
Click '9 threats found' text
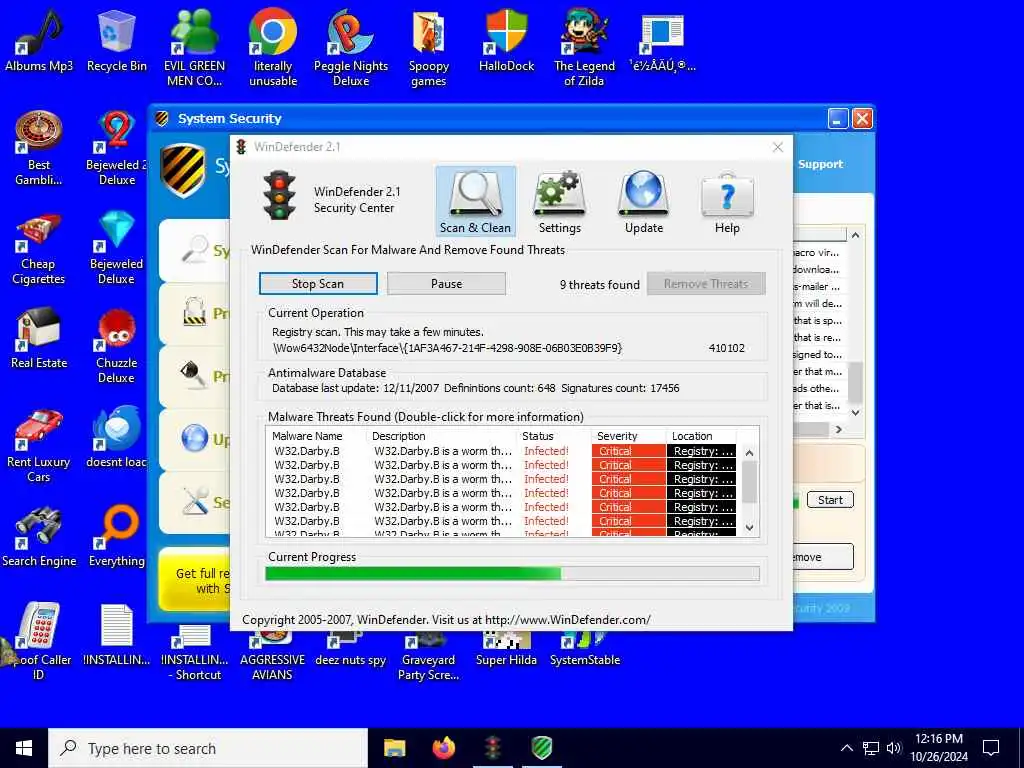point(600,285)
